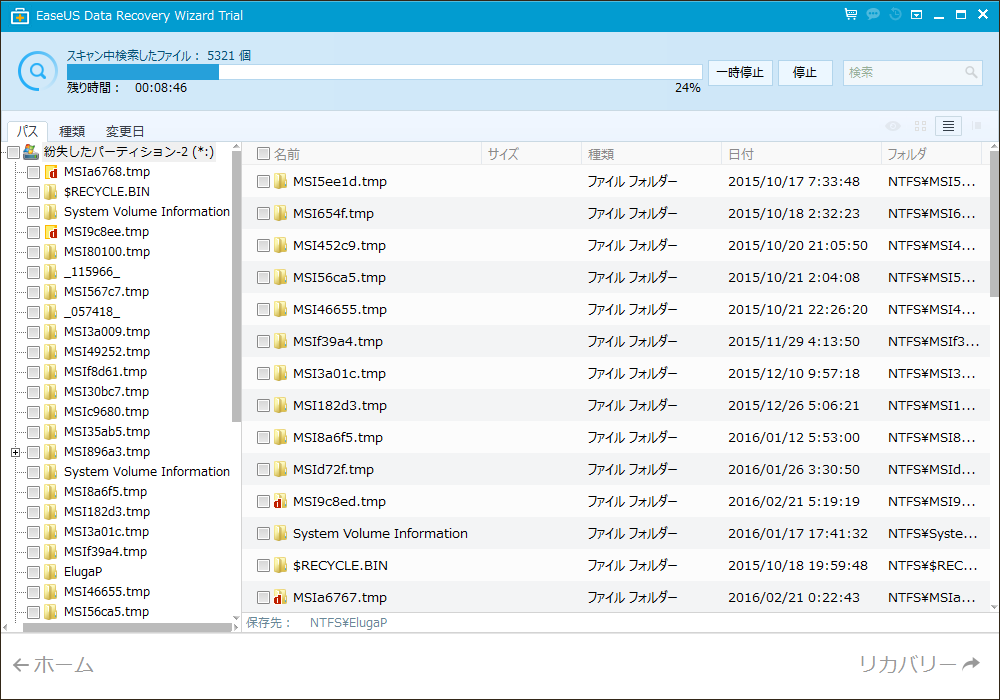Tick checkbox for lost partition root node
This screenshot has width=1000, height=700.
[13, 152]
